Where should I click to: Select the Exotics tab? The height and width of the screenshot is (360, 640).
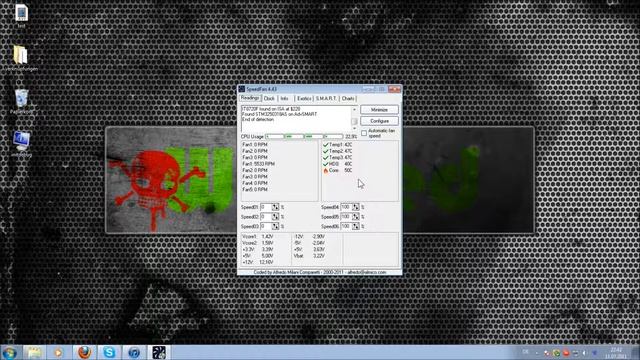[x=304, y=99]
